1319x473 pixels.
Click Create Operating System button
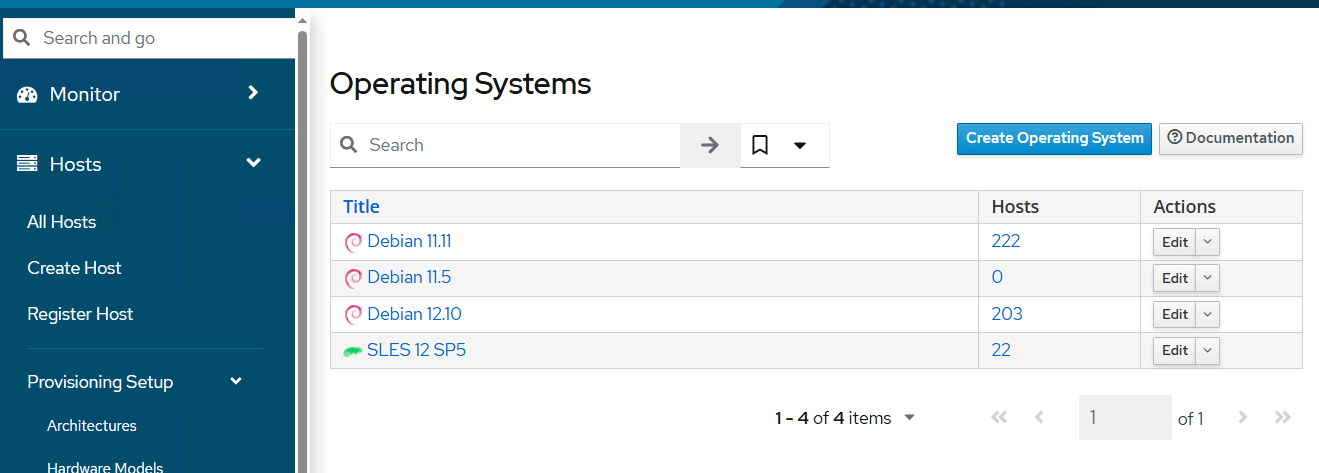pos(1055,139)
